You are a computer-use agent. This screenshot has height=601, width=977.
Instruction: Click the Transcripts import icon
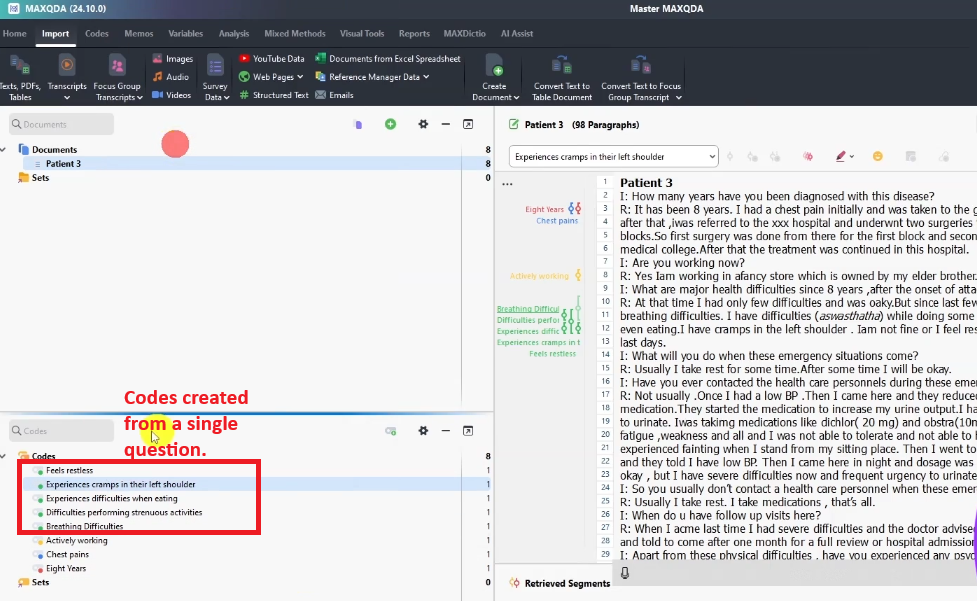pyautogui.click(x=67, y=66)
